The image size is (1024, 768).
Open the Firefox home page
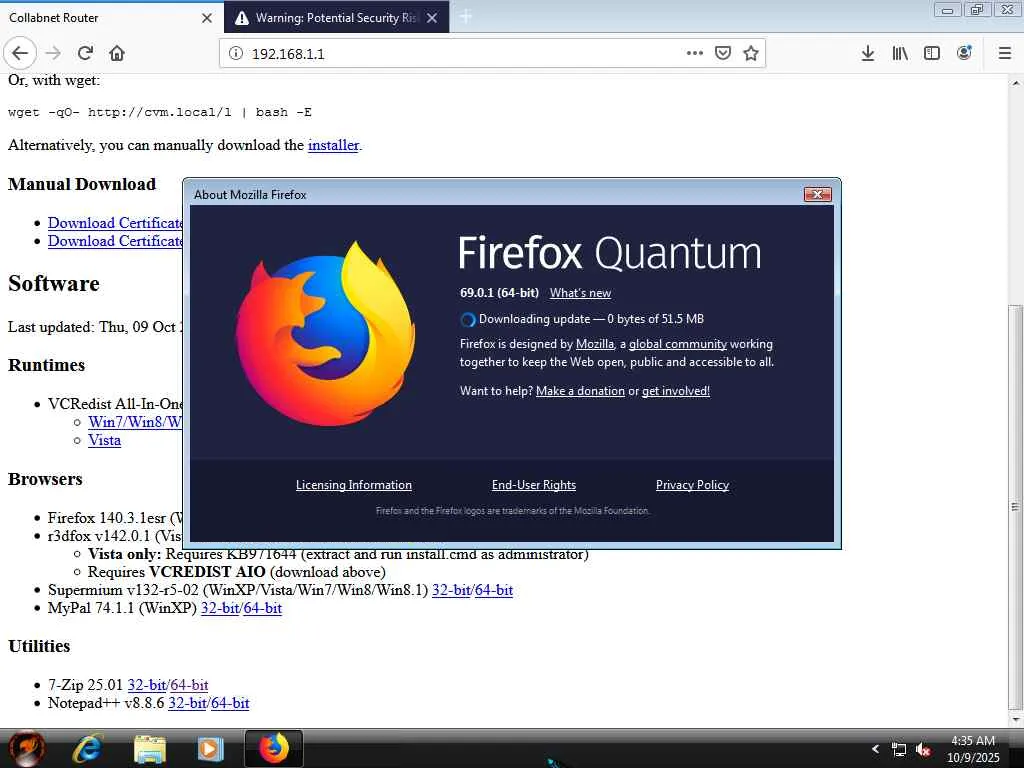[x=117, y=53]
